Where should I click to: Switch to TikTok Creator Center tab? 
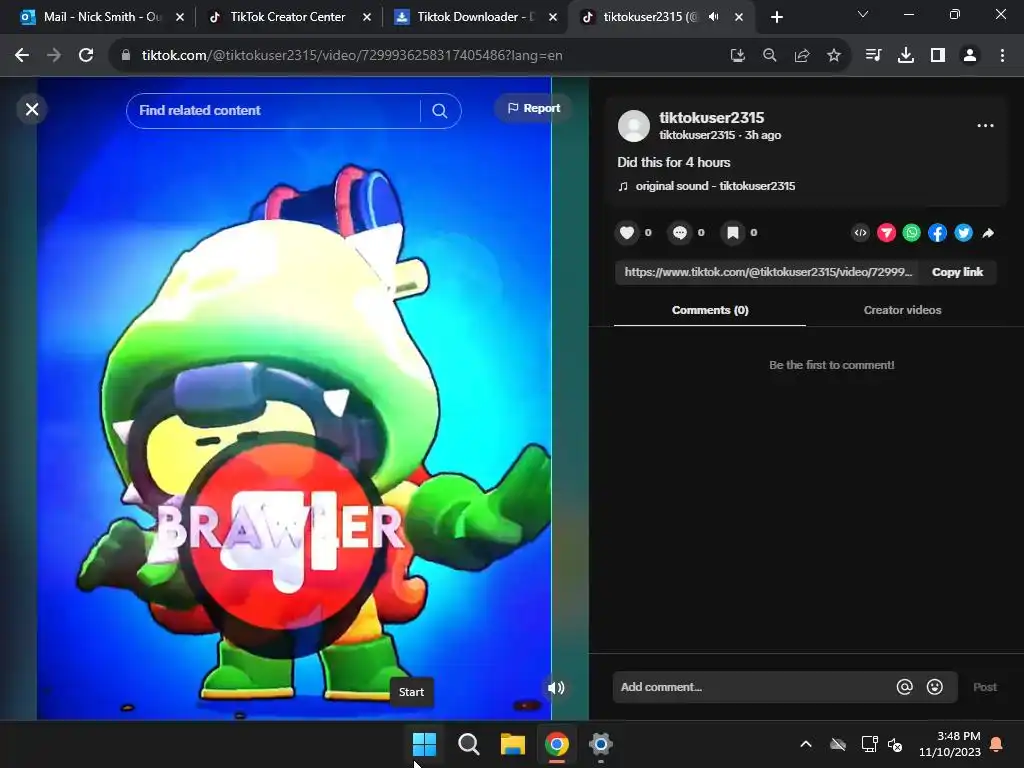287,17
